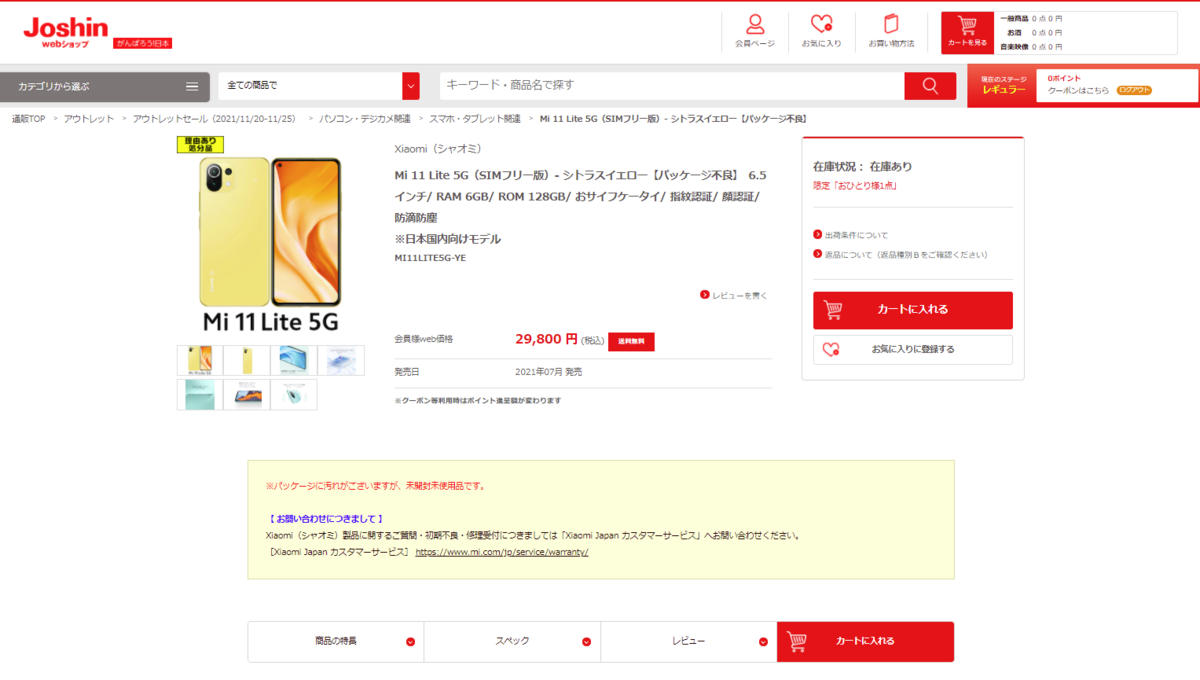Click the red dropdown arrow of search category

coord(411,86)
